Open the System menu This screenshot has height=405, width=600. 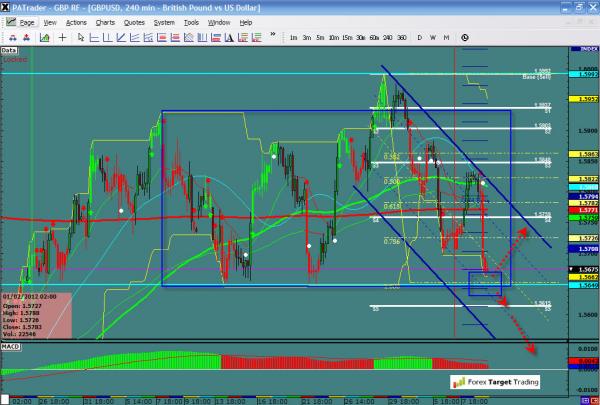point(166,21)
